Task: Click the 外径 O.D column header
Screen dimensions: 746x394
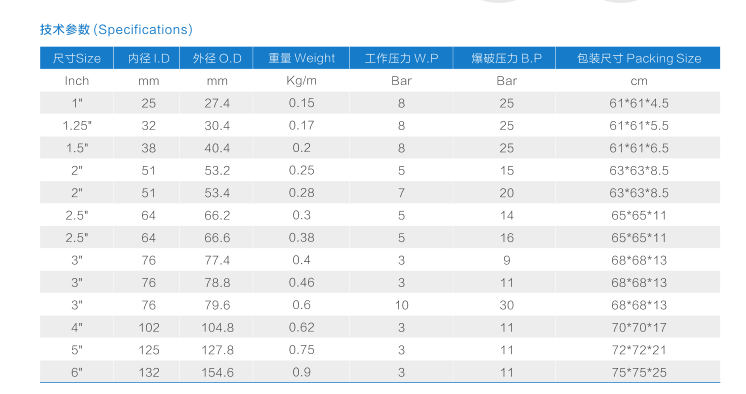Action: pos(217,58)
